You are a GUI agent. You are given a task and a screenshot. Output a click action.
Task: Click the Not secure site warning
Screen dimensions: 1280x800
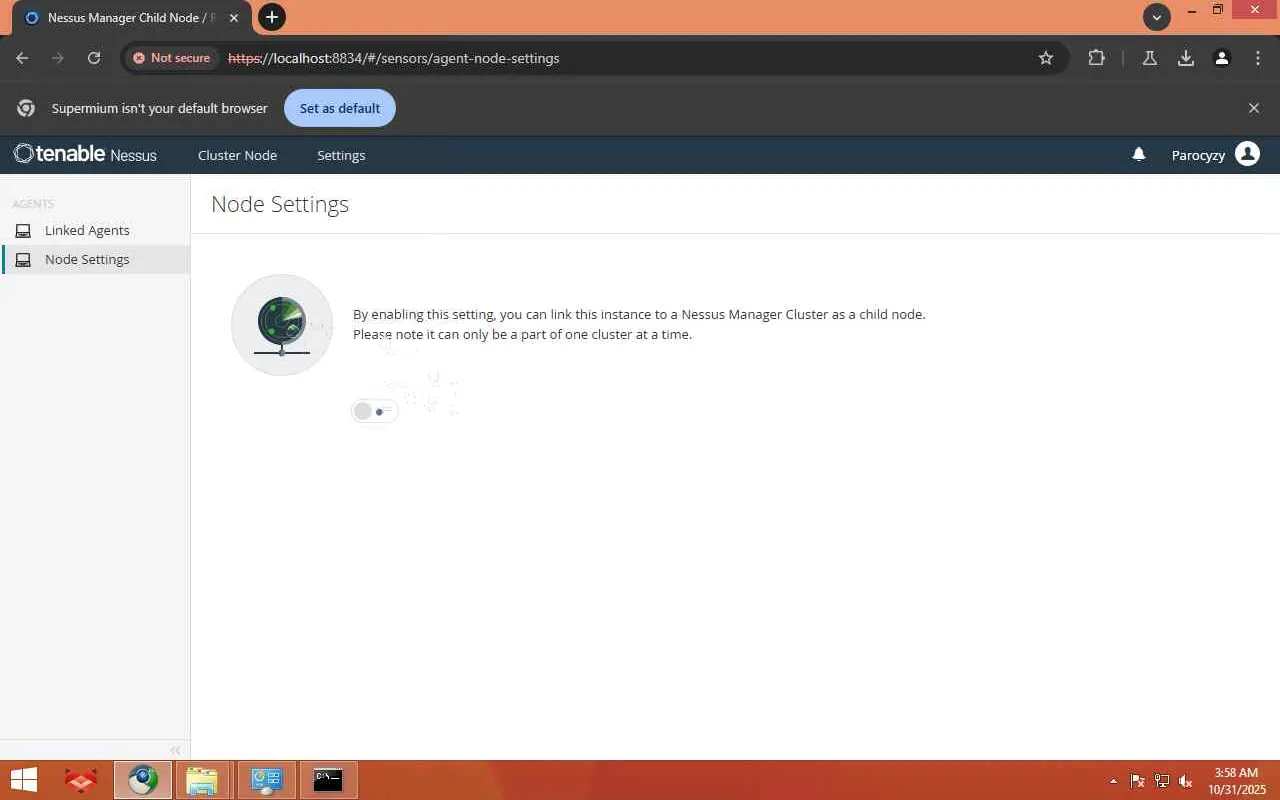(171, 58)
